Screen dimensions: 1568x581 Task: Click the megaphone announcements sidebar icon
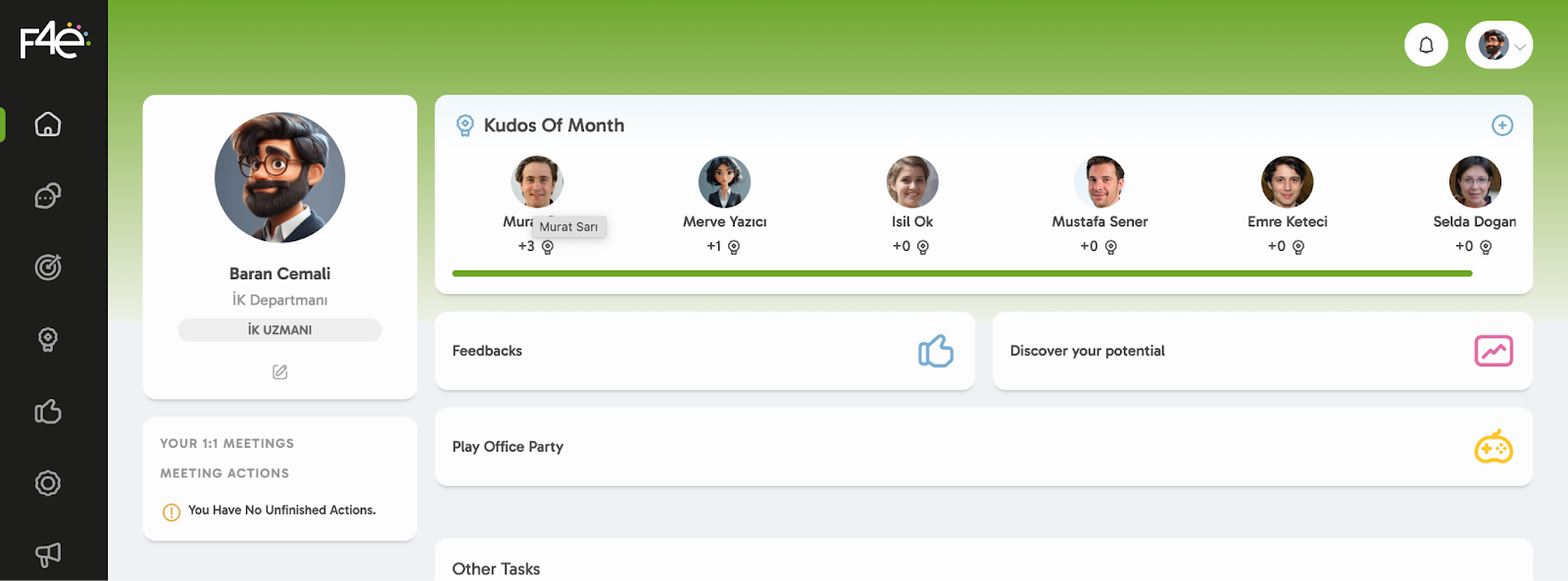pos(47,555)
